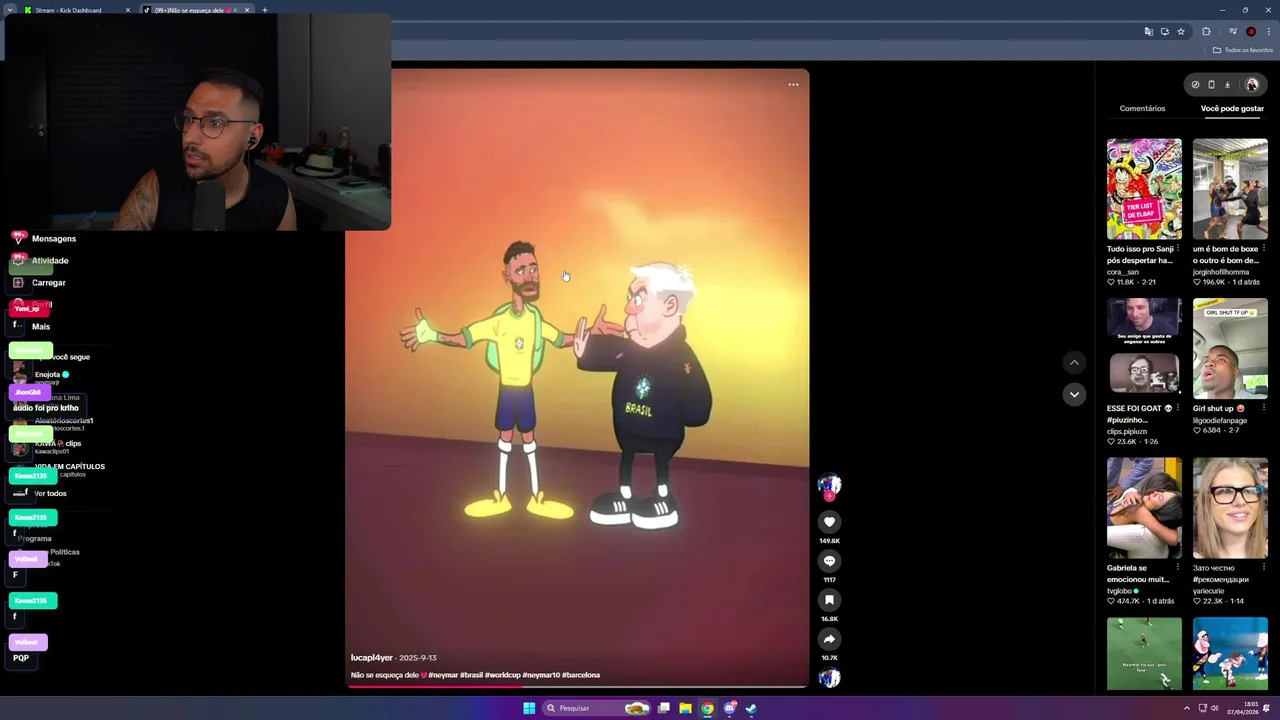Go to the previous video with up arrow

pos(1074,363)
